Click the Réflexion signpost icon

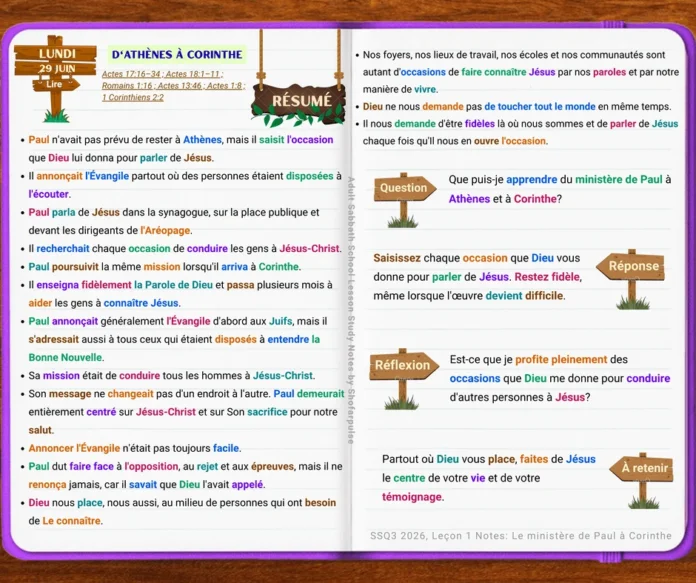(403, 378)
